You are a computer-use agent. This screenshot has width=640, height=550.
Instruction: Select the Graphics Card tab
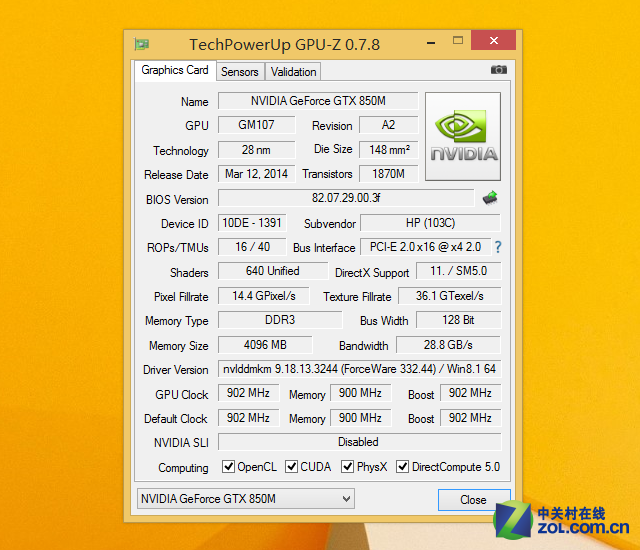click(x=175, y=70)
